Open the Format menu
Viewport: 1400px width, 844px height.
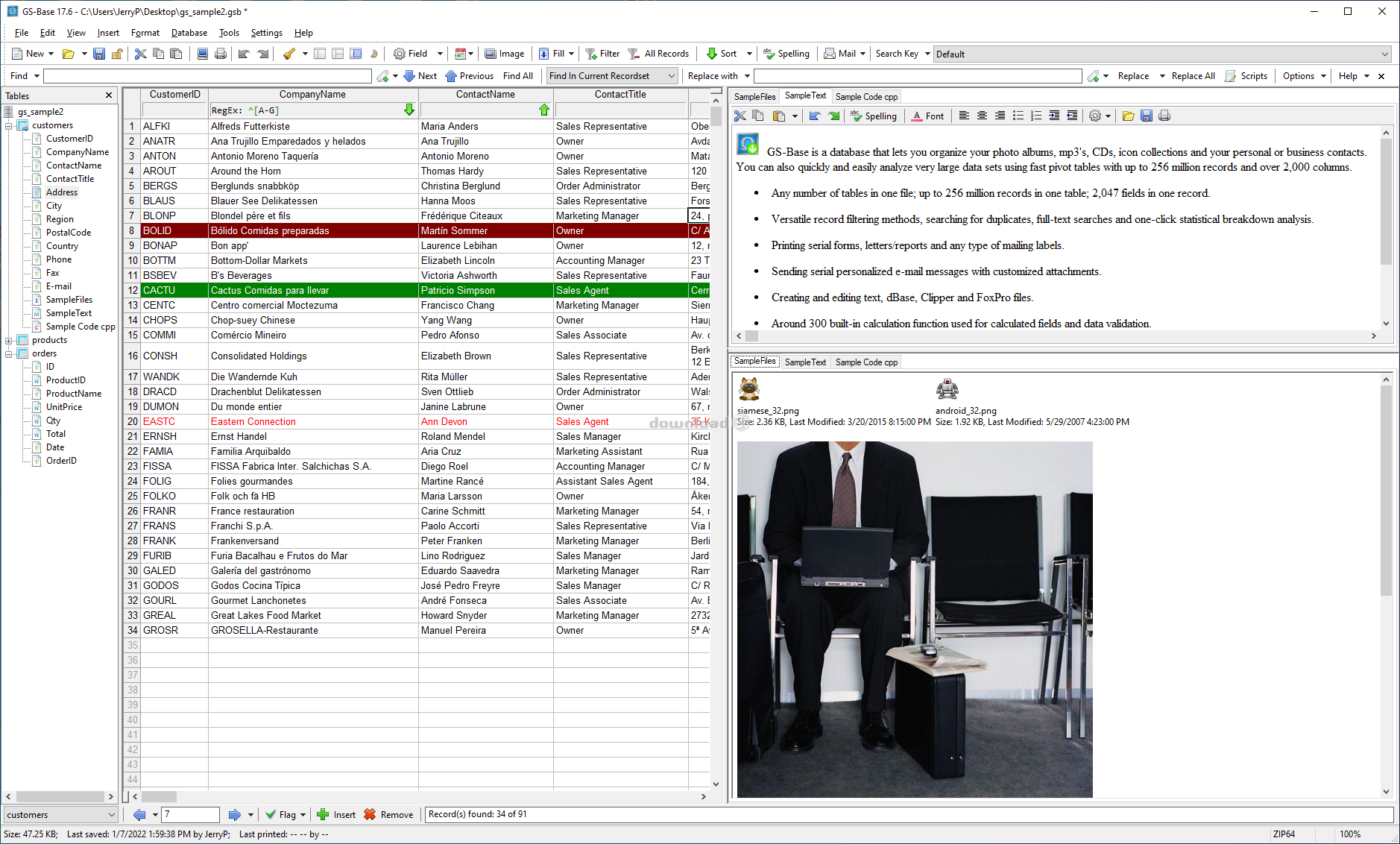pos(145,33)
